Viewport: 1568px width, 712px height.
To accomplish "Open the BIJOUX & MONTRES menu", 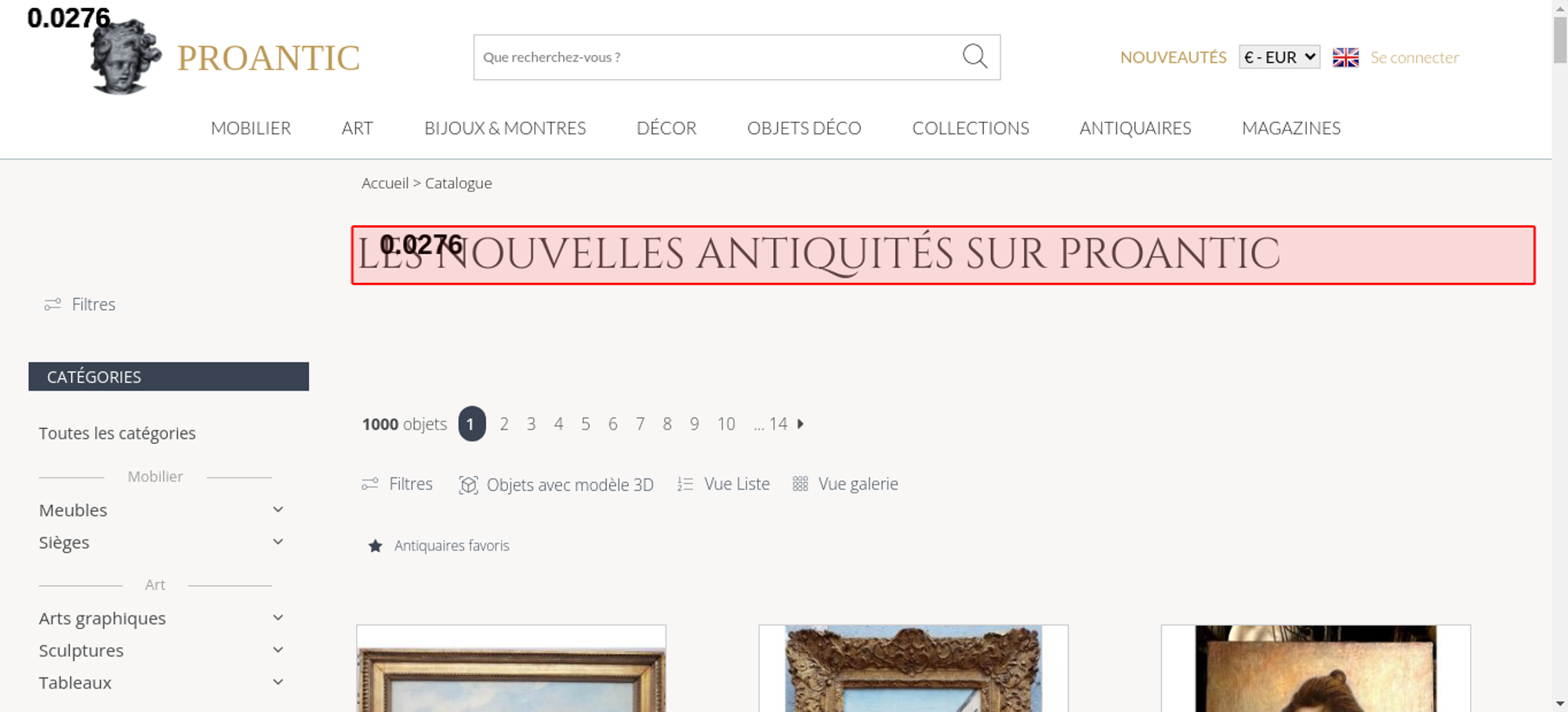I will pos(505,128).
